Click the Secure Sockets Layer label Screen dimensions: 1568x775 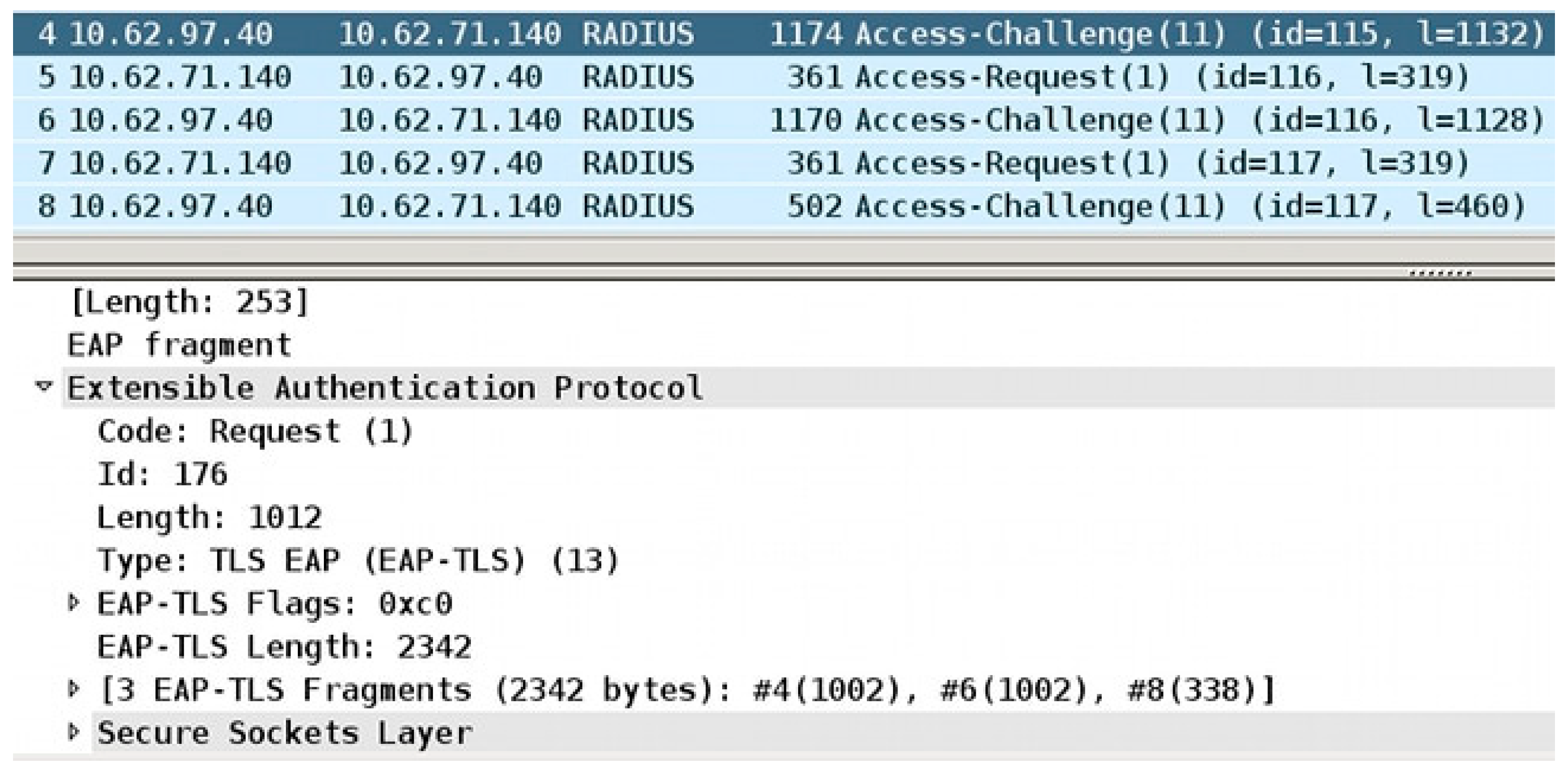(284, 733)
